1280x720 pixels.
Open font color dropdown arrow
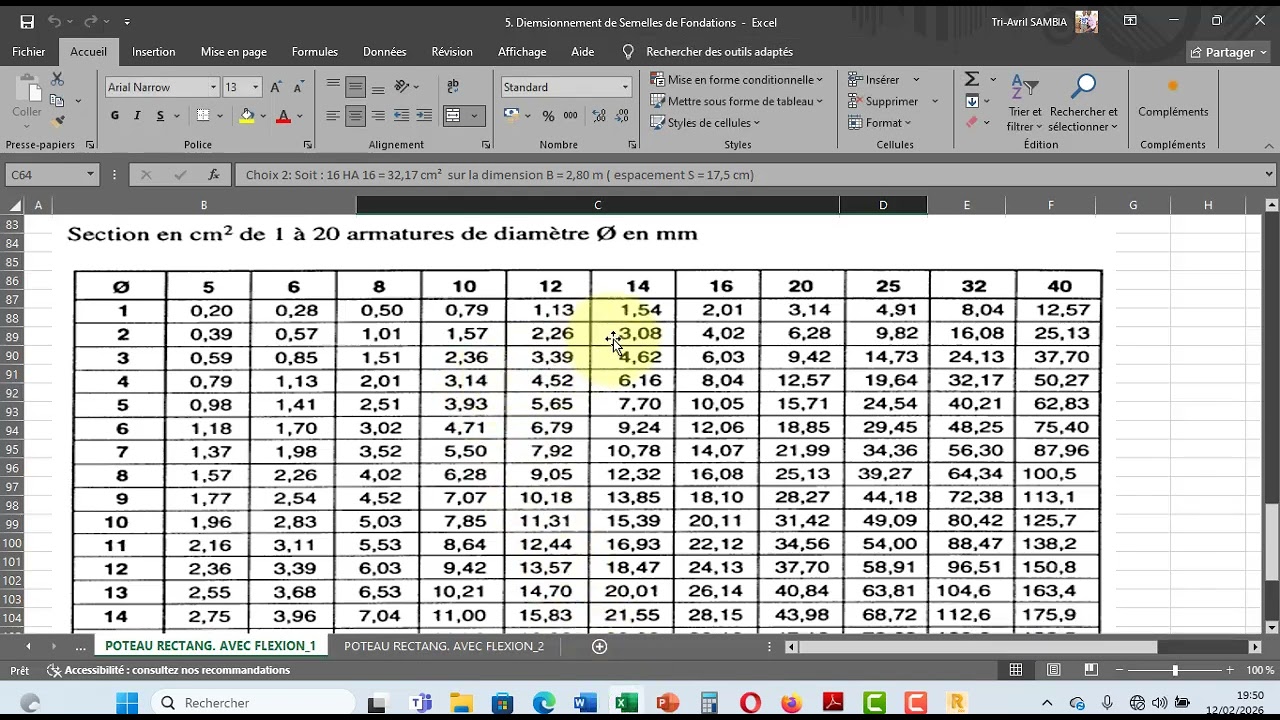tap(299, 116)
